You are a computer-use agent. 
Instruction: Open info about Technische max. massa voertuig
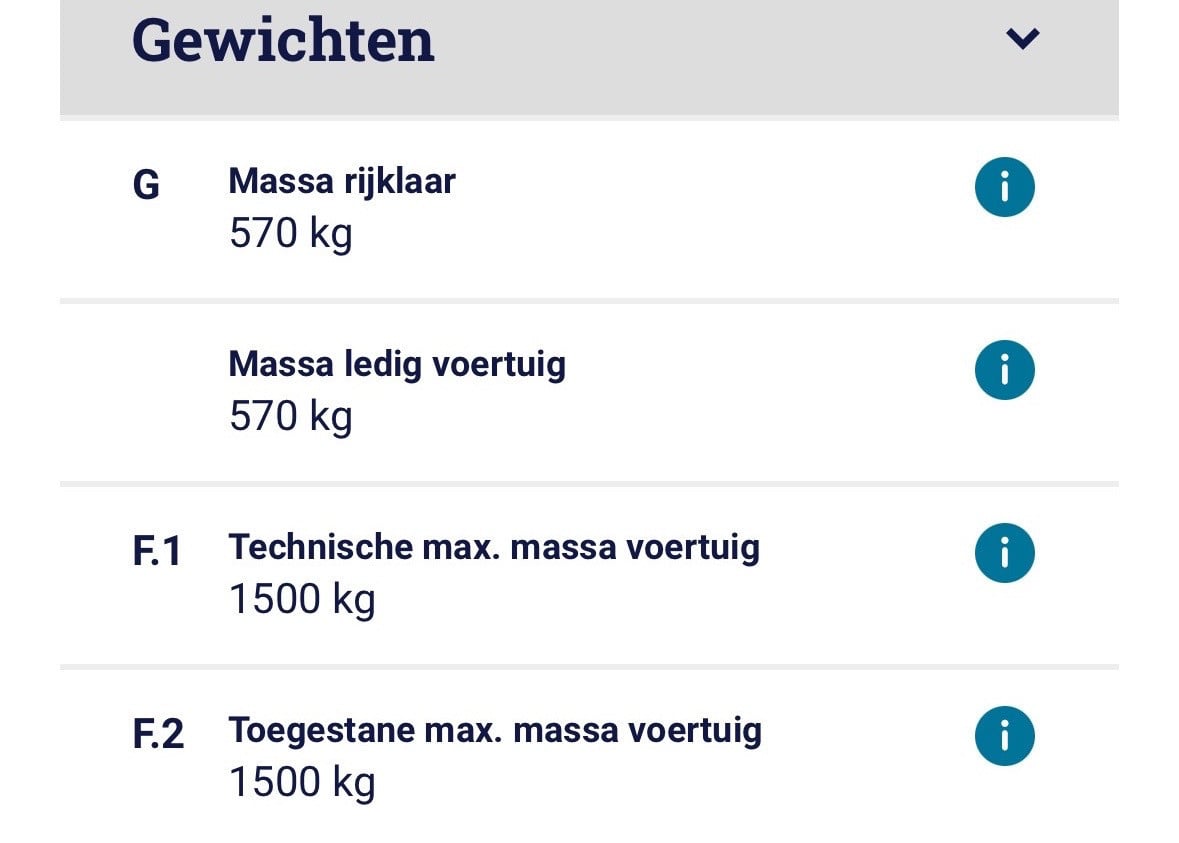coord(1005,553)
